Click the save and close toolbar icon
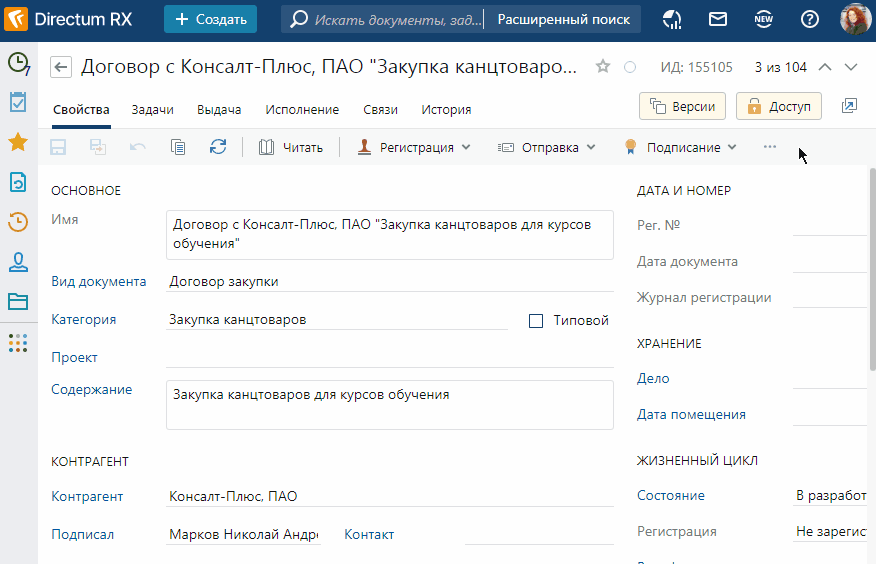The width and height of the screenshot is (876, 564). pos(98,147)
